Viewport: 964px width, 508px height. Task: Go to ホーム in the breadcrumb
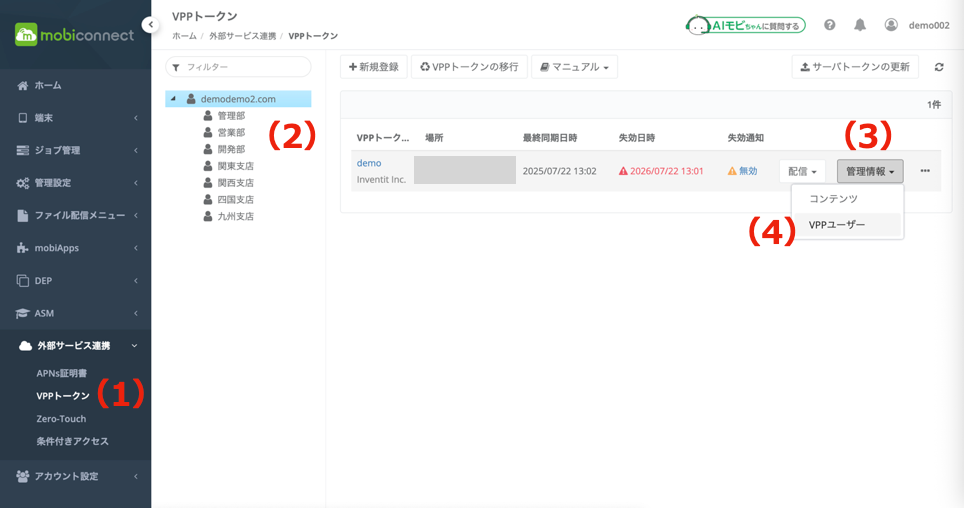click(184, 36)
